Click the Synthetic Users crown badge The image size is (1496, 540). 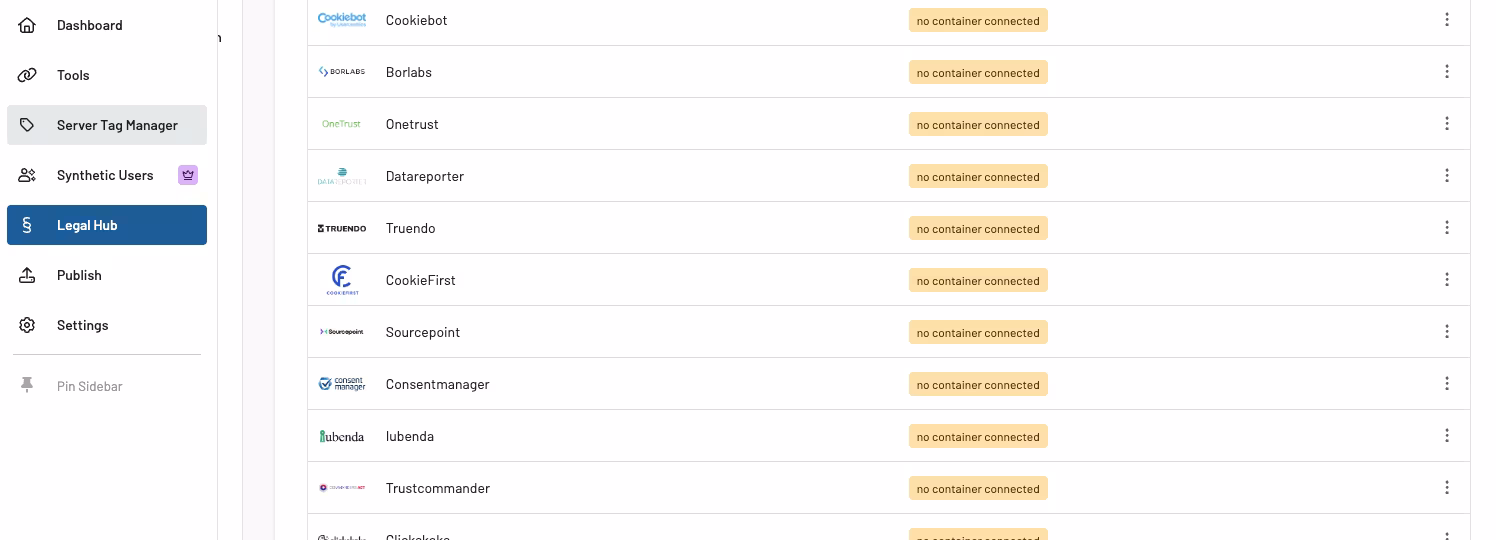click(187, 175)
